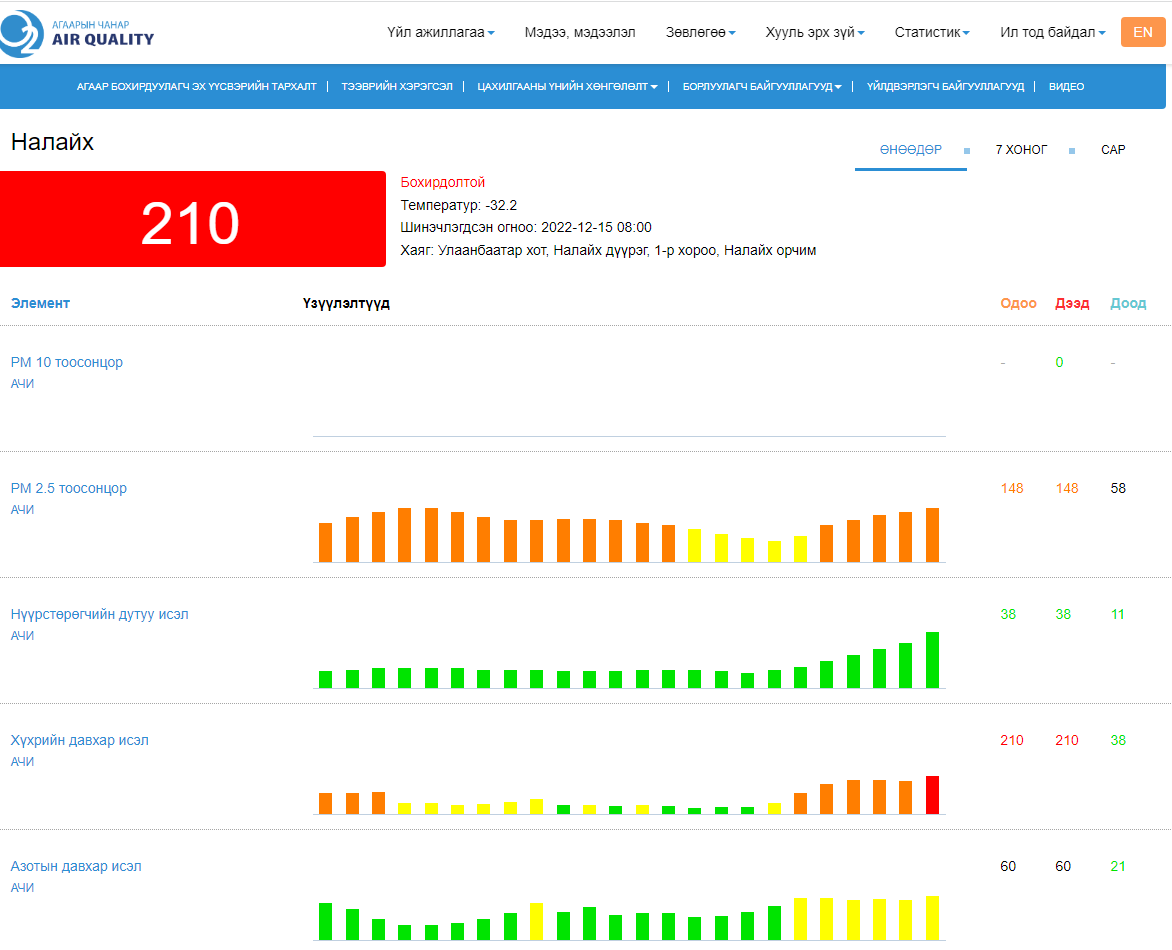Image resolution: width=1172 pixels, height=950 pixels.
Task: Open the Ил тод байдал dropdown
Action: [x=1052, y=33]
